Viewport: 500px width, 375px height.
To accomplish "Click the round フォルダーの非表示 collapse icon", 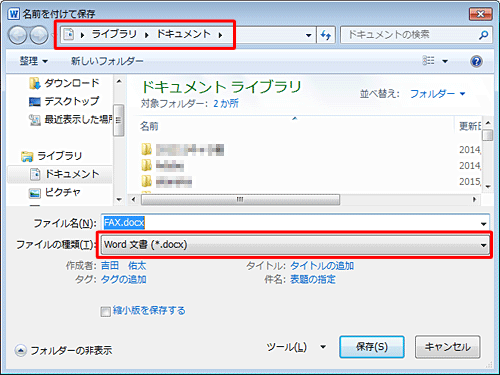I will click(x=20, y=350).
